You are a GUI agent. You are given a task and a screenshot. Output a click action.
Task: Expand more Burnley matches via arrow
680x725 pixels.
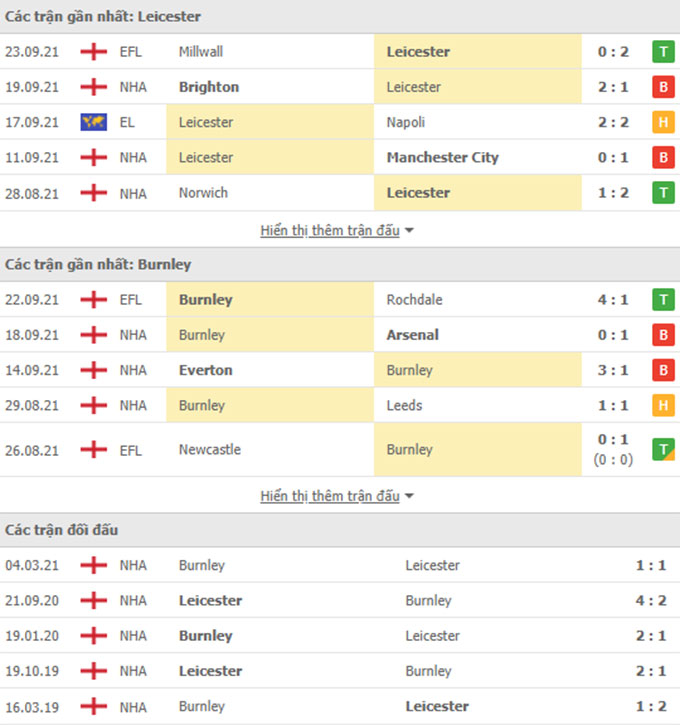coord(409,496)
